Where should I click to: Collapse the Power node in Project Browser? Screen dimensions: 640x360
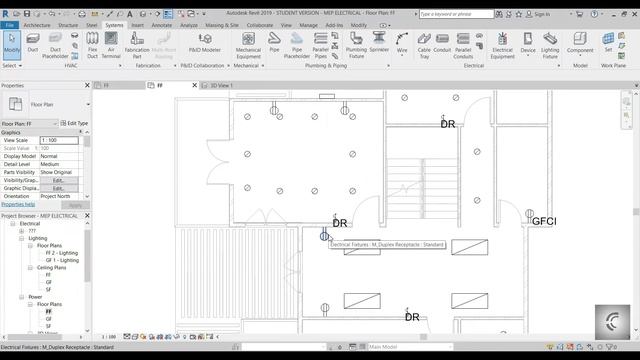pos(22,297)
